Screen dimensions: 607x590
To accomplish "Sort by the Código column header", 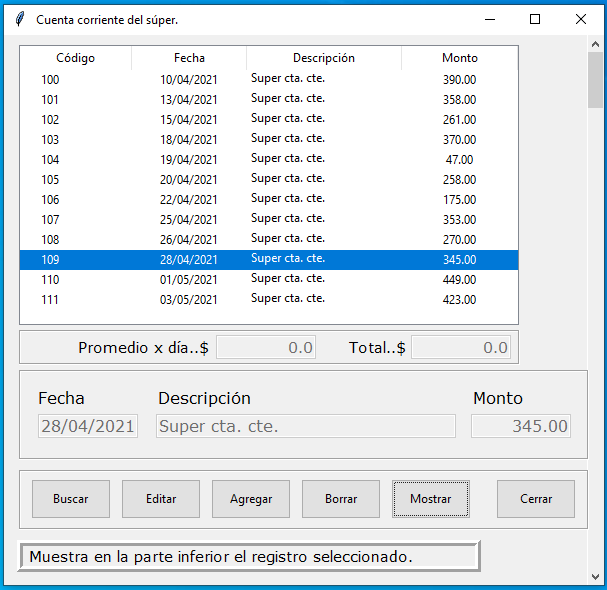I will point(75,58).
